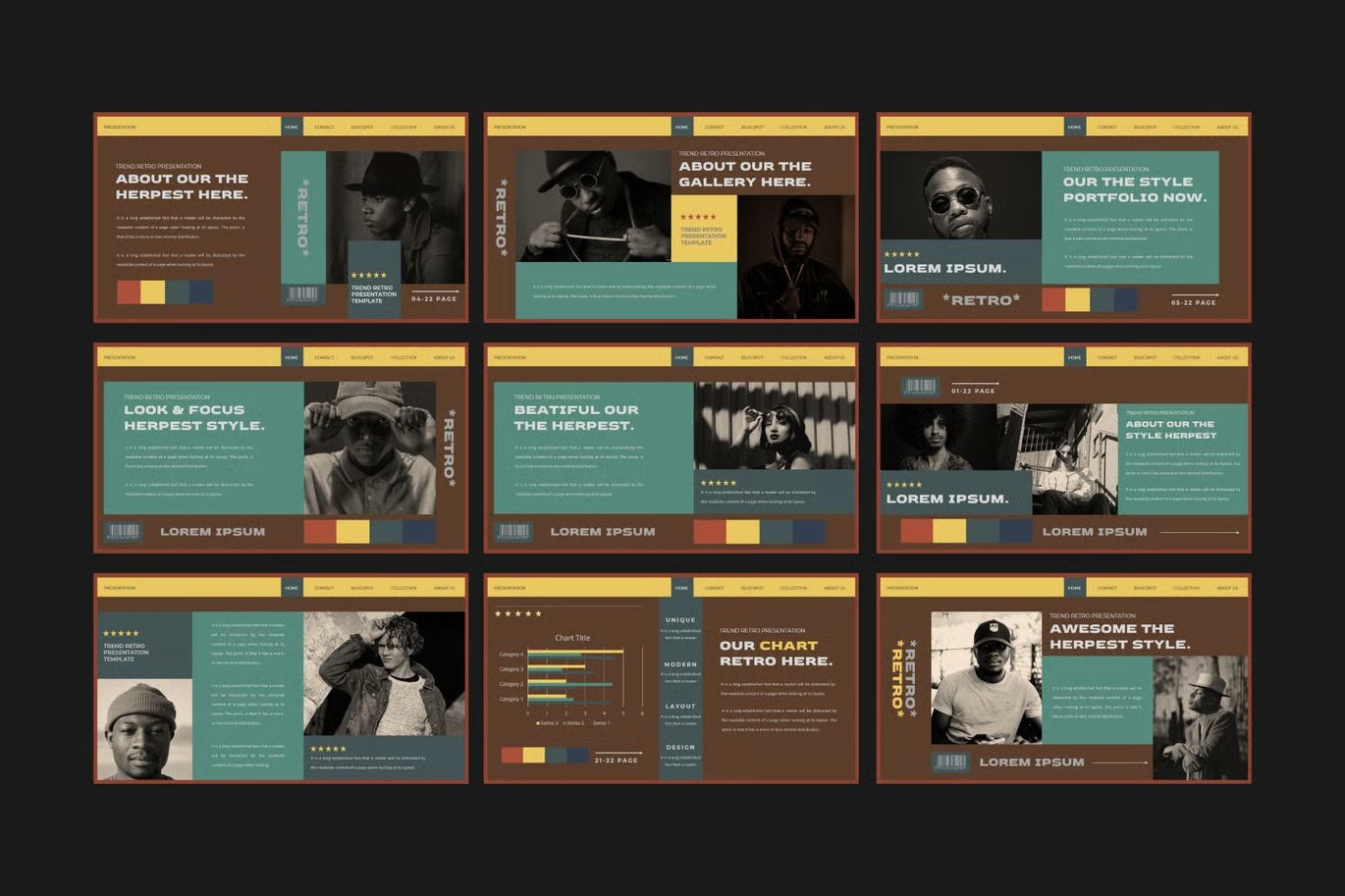Pick the red swatch on About Our The Herpest slide
The height and width of the screenshot is (896, 1345).
(129, 291)
